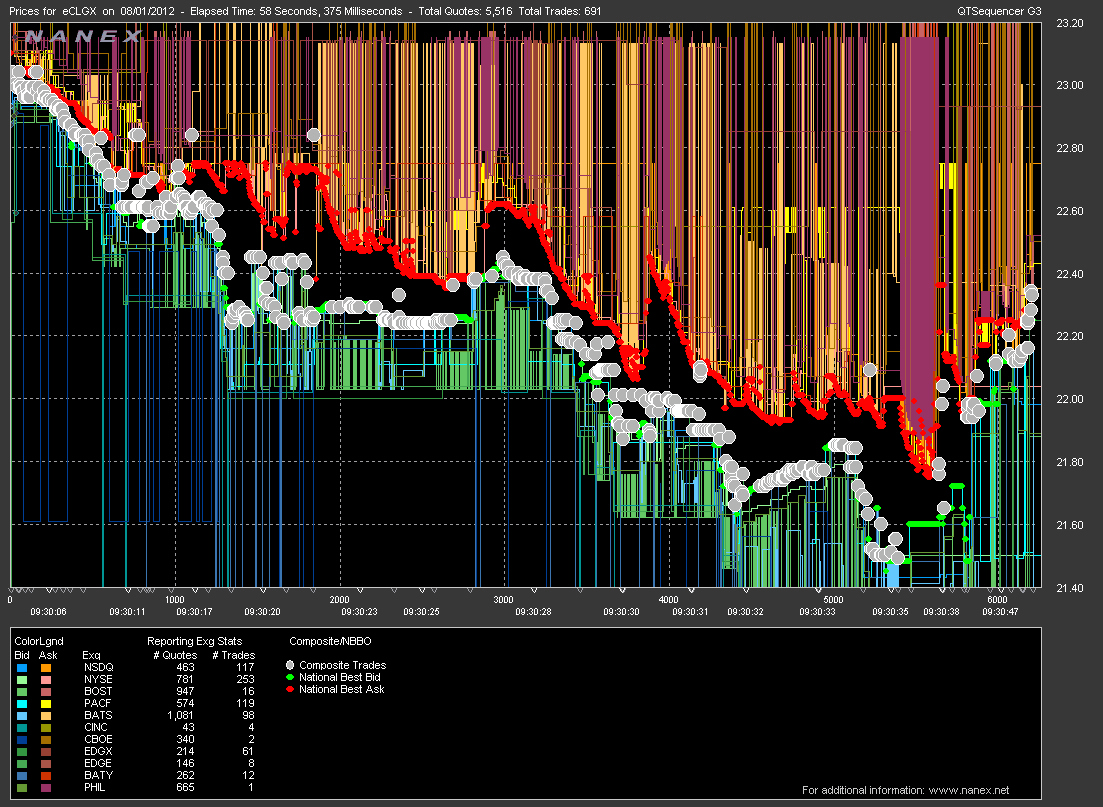Screen dimensions: 1103x807
Task: Open the www.nanex.net information link
Action: tap(969, 790)
